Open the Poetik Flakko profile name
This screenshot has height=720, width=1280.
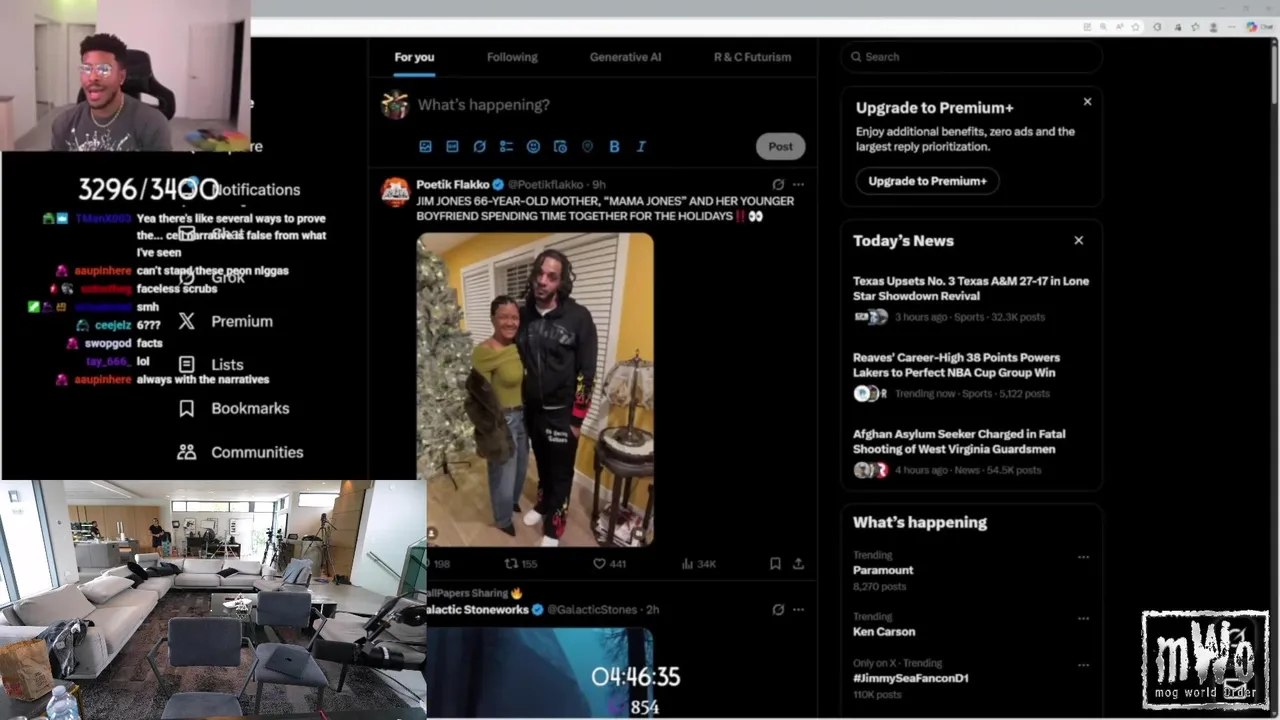[x=452, y=184]
